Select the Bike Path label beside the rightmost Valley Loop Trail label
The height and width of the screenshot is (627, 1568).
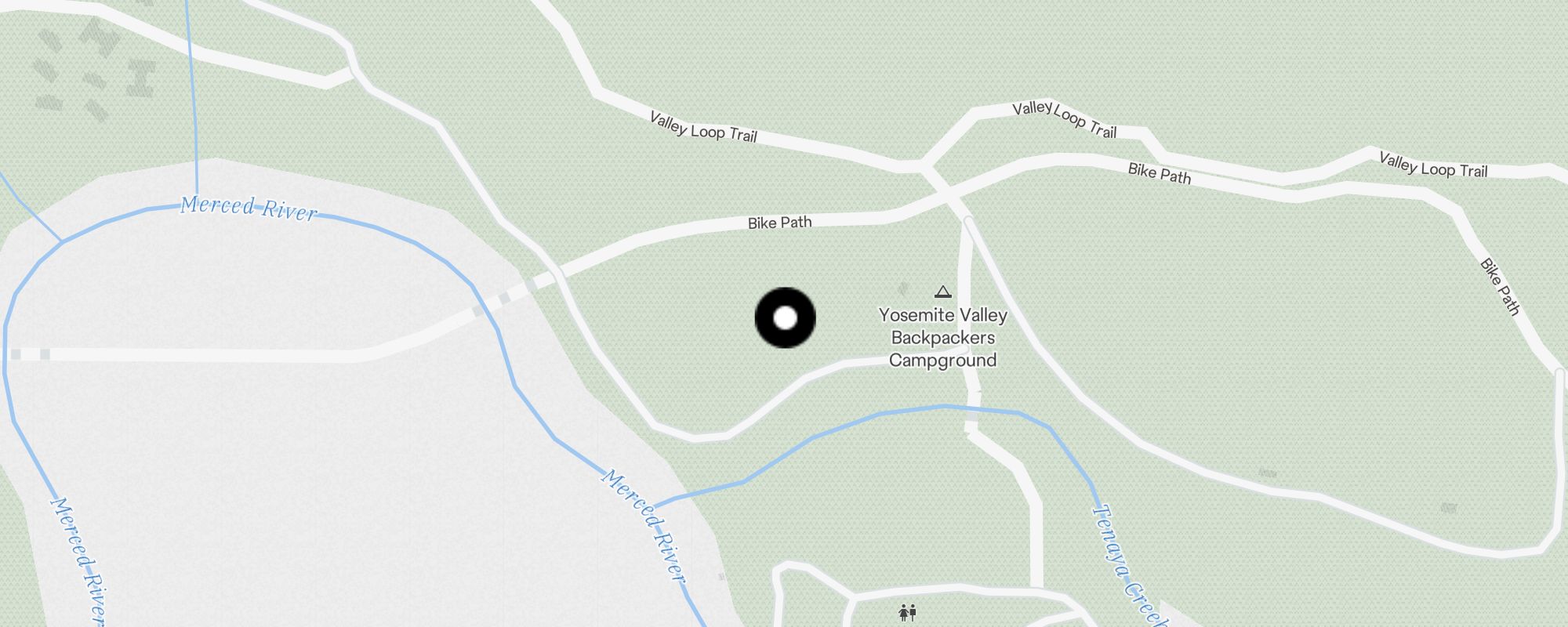coord(1160,174)
